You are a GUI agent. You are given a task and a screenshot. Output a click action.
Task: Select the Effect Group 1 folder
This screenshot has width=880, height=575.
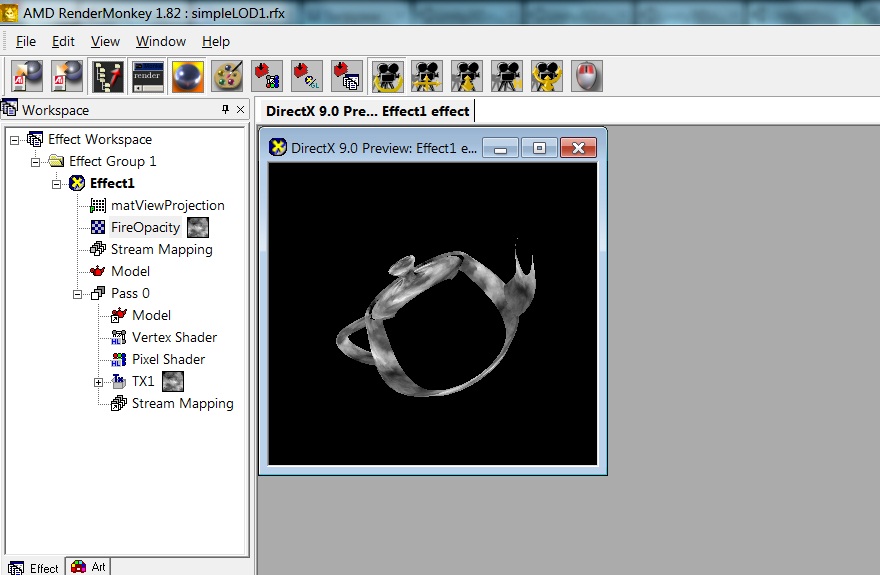click(x=112, y=162)
